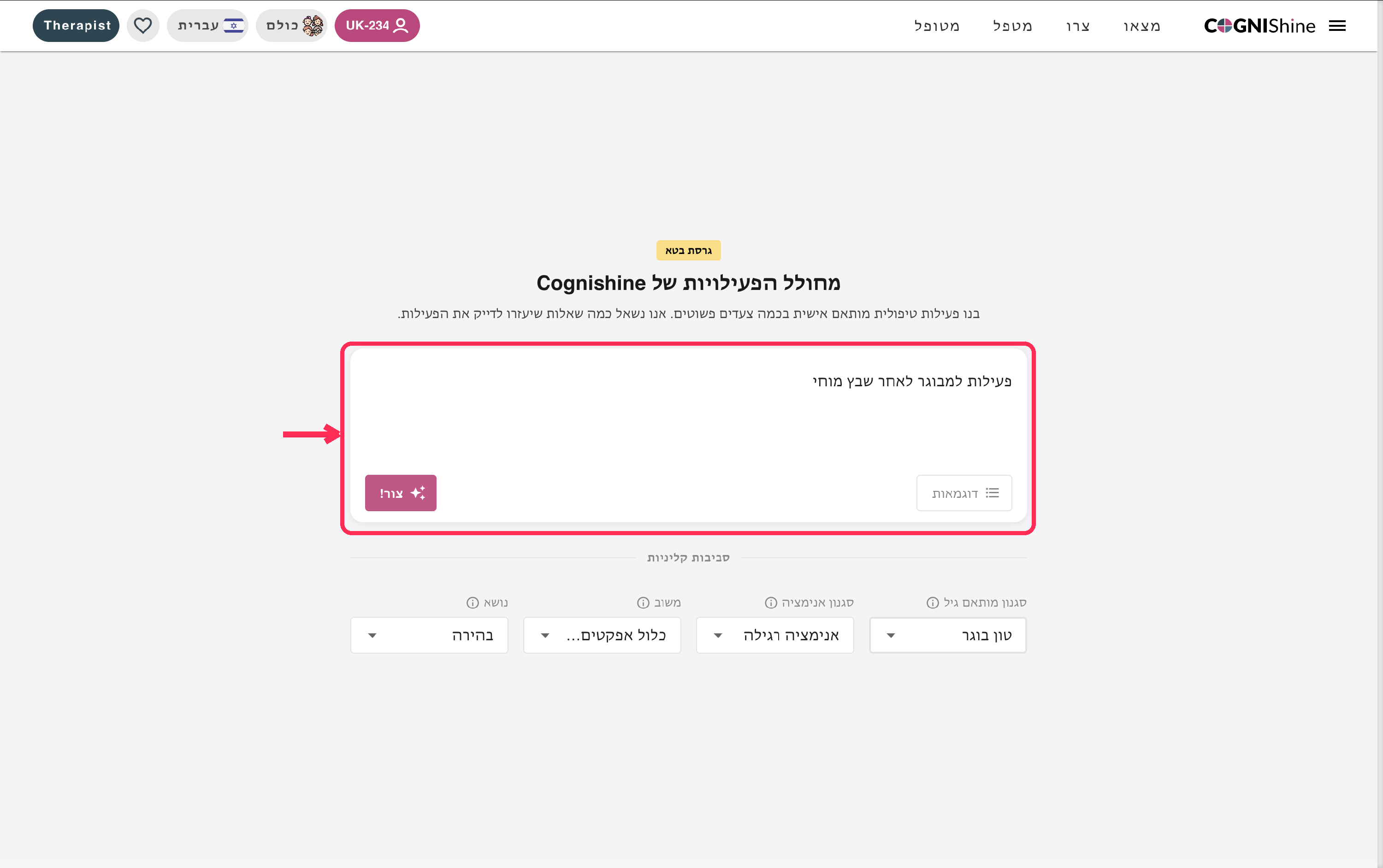
Task: Open the מטופל navigation item
Action: 937,26
